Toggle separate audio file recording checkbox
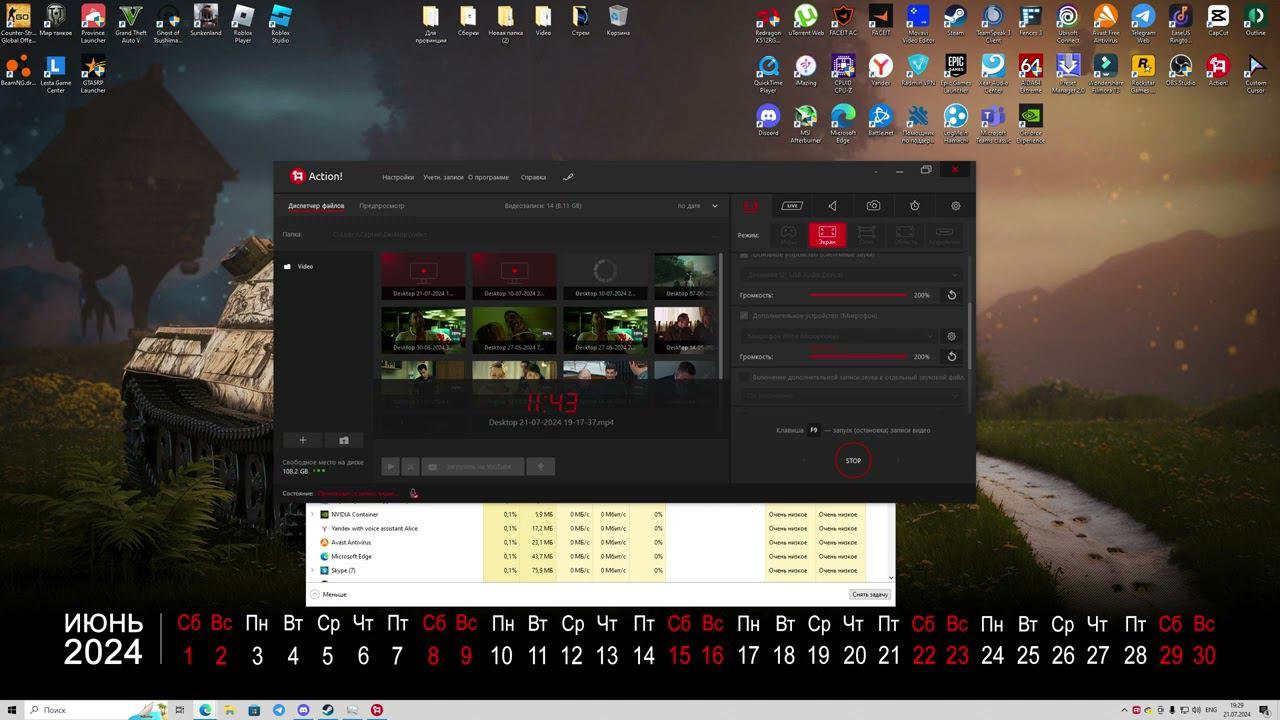The height and width of the screenshot is (720, 1280). [x=744, y=377]
